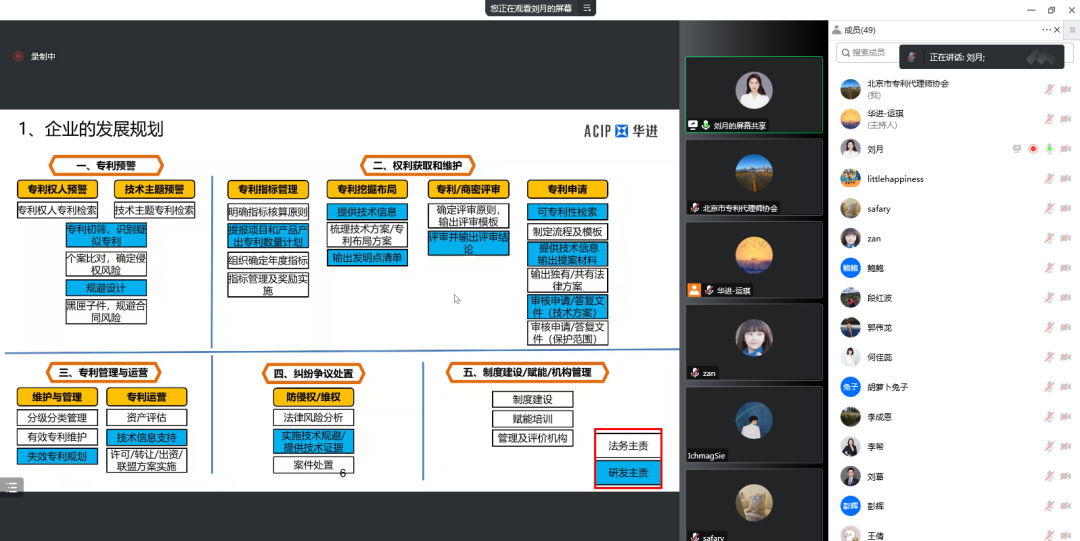Open the hamburger menu beside members panel

pyautogui.click(x=1072, y=30)
